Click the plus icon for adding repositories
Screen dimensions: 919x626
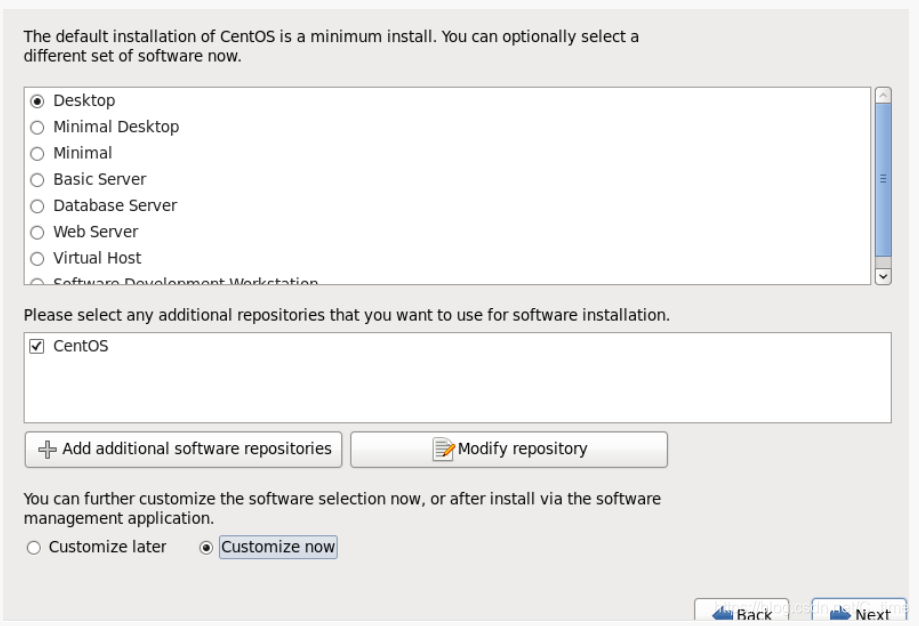47,450
